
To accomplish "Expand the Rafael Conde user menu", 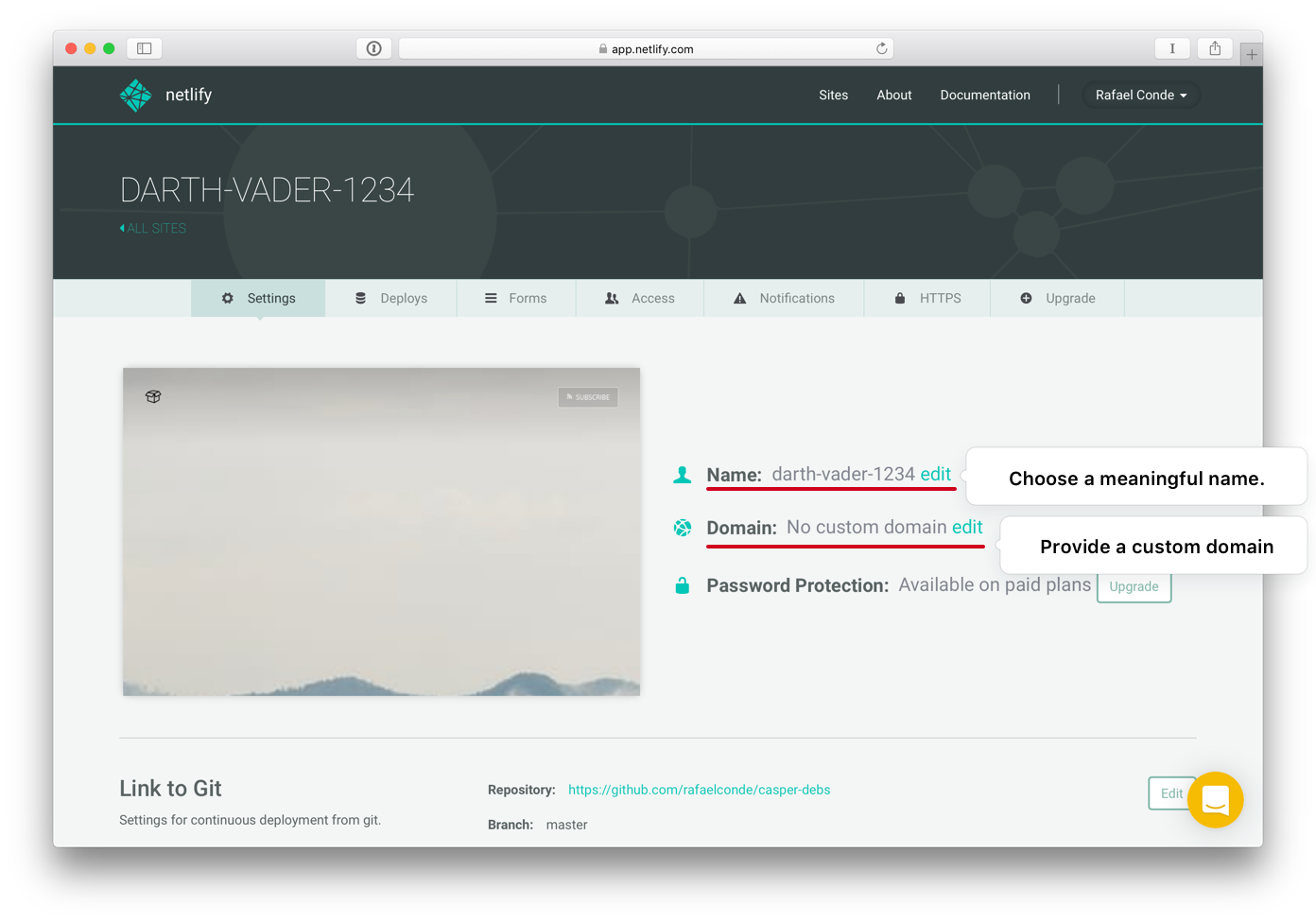I will tap(1140, 95).
